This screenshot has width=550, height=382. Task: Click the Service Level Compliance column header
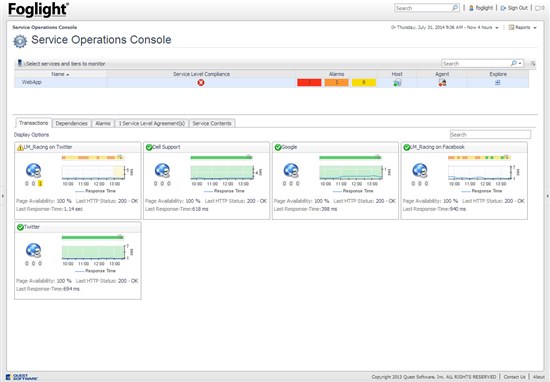click(x=201, y=74)
